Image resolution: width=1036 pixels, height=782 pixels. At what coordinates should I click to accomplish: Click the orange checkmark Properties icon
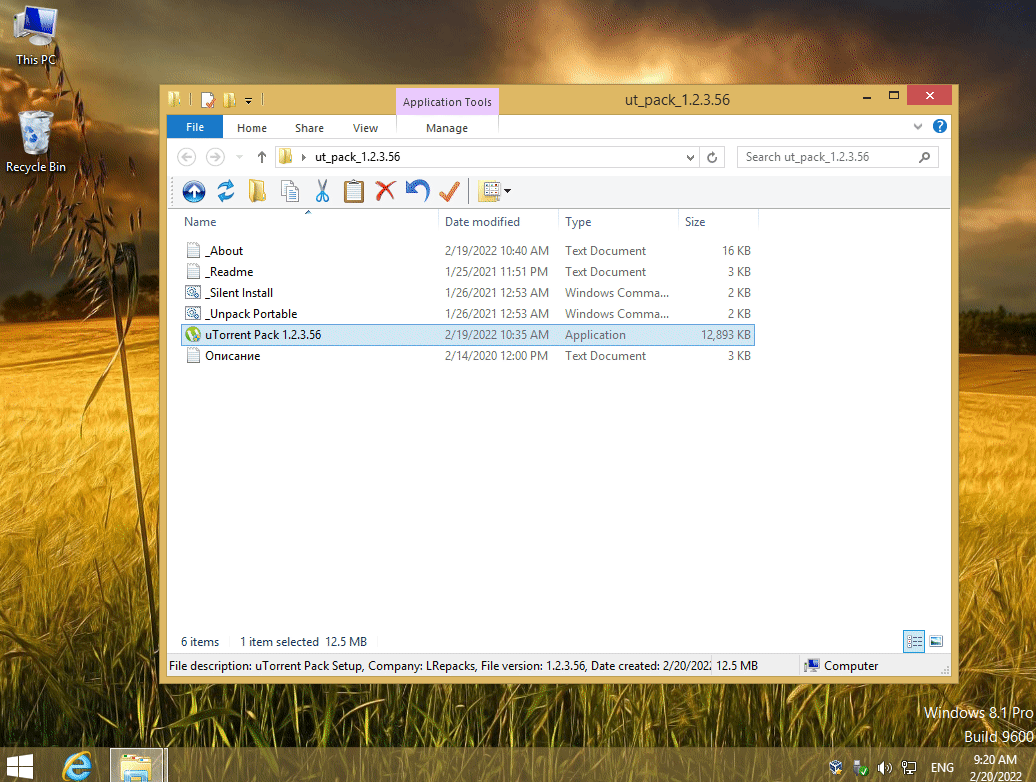pos(449,191)
